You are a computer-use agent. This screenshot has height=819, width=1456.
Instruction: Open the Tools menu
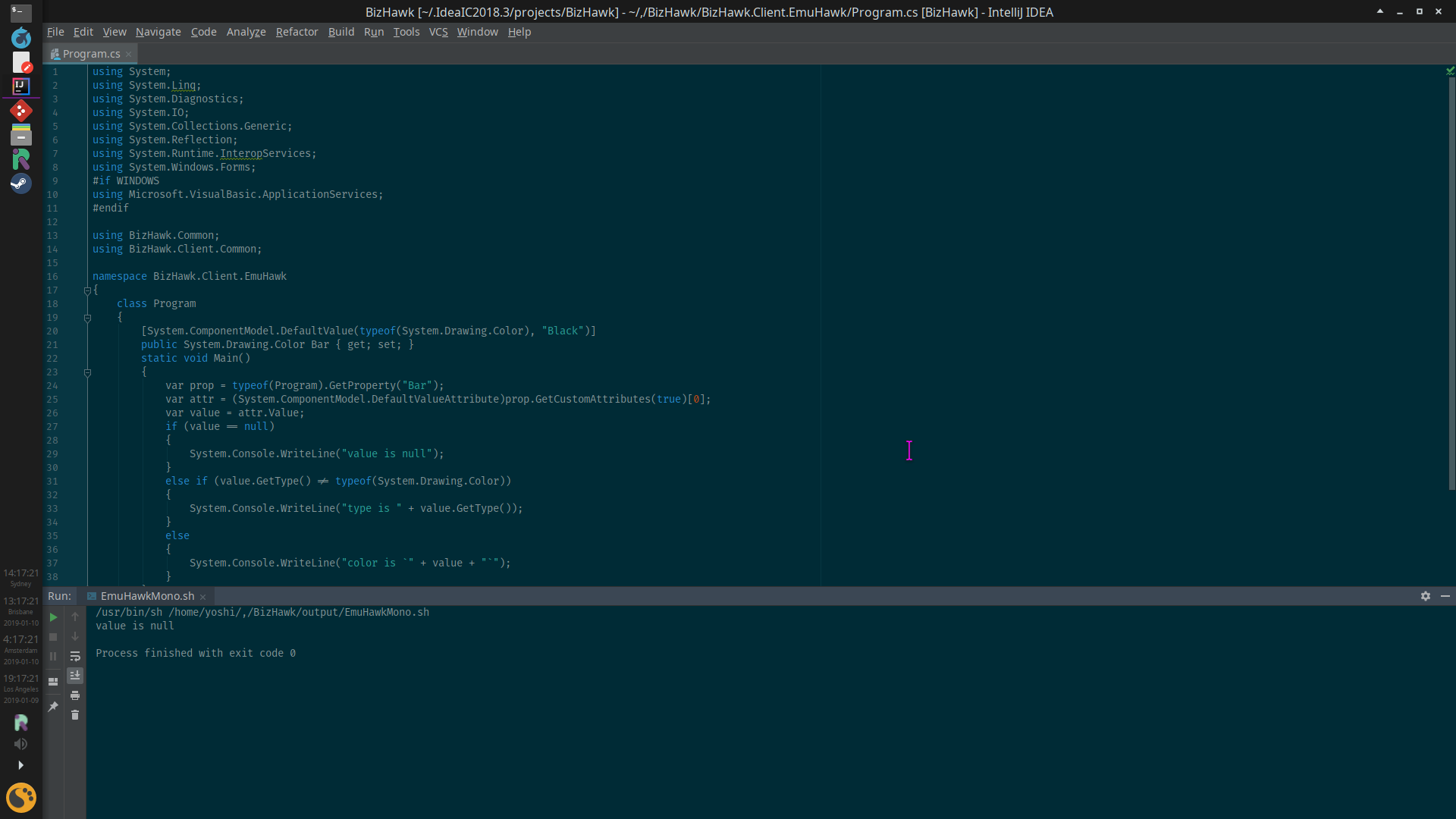click(406, 32)
